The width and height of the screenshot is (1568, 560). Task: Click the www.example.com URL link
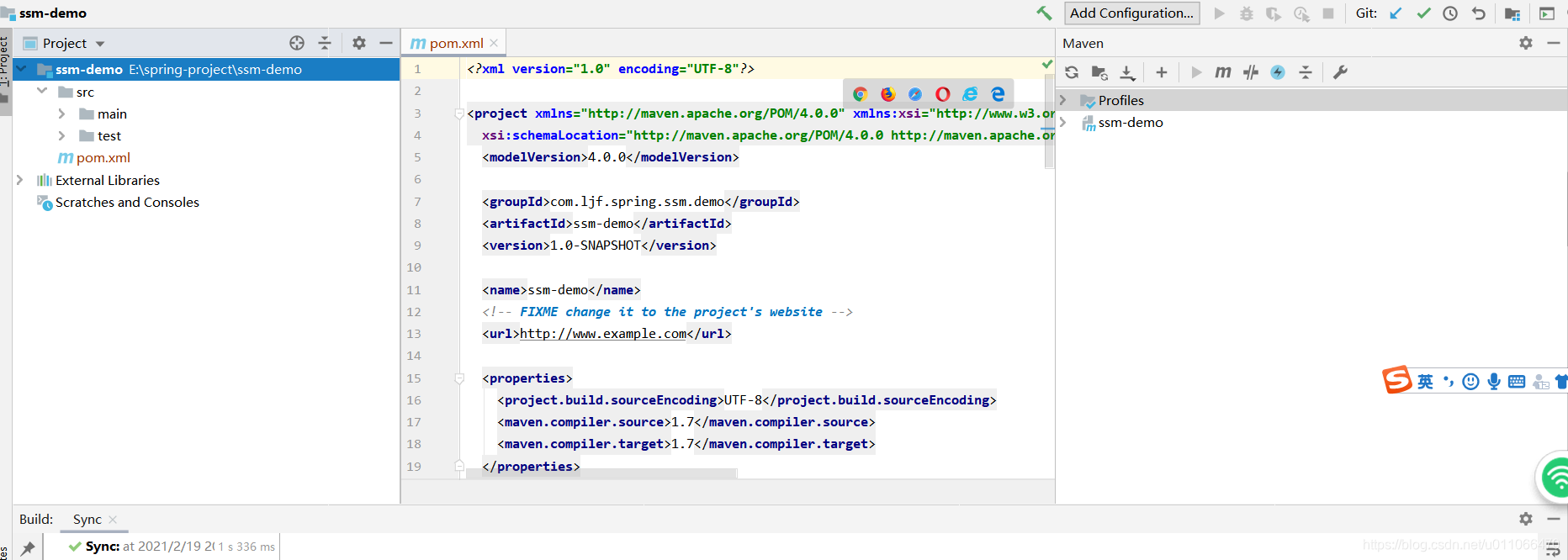point(603,334)
